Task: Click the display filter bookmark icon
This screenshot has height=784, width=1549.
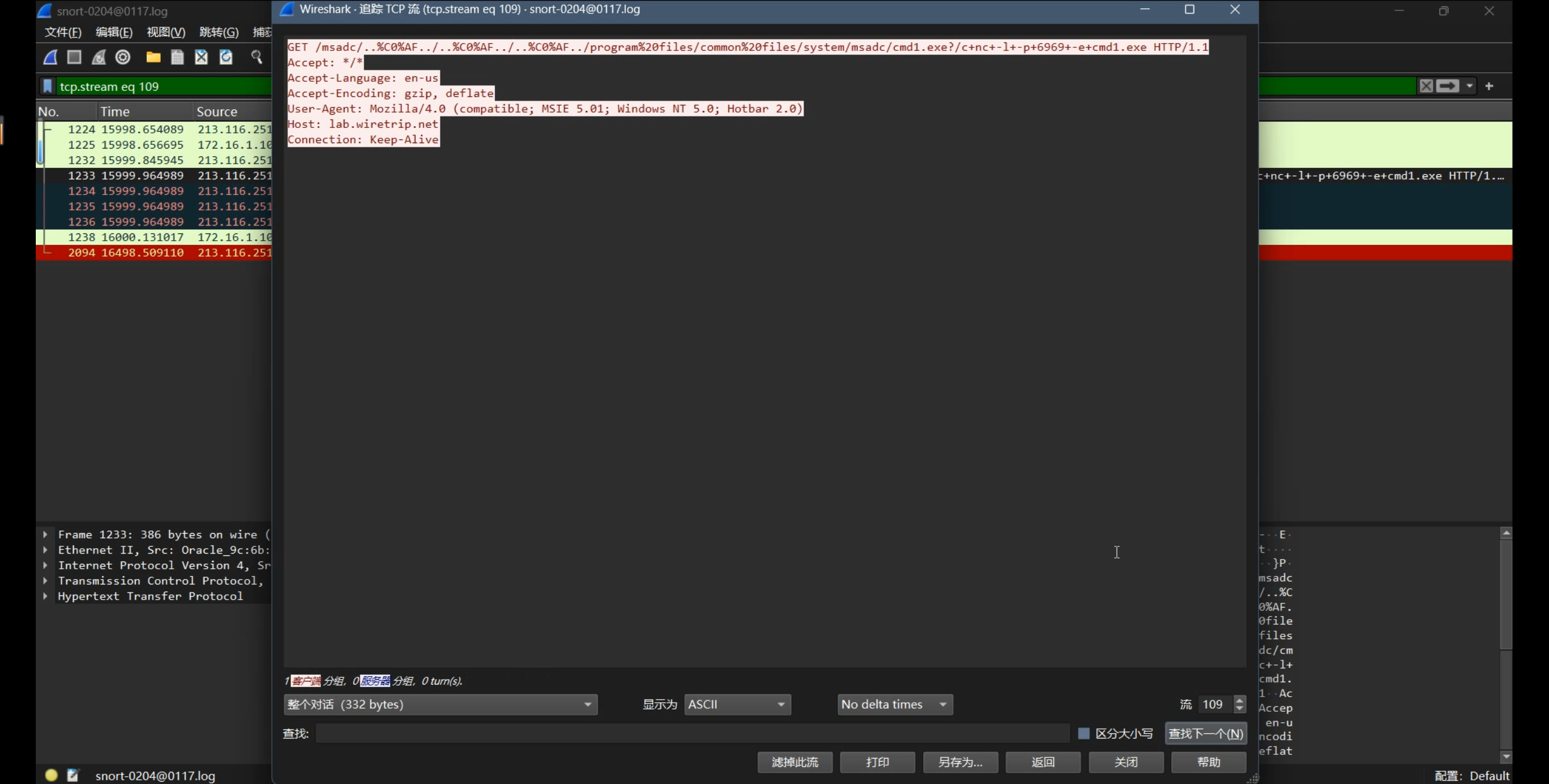Action: (x=48, y=86)
